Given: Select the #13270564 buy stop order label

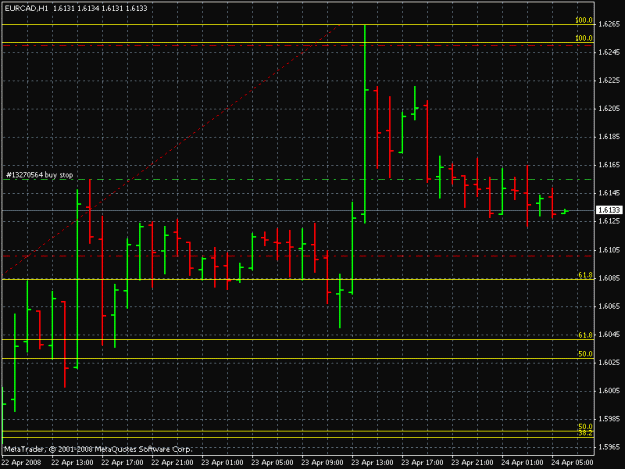Looking at the screenshot, I should 39,175.
